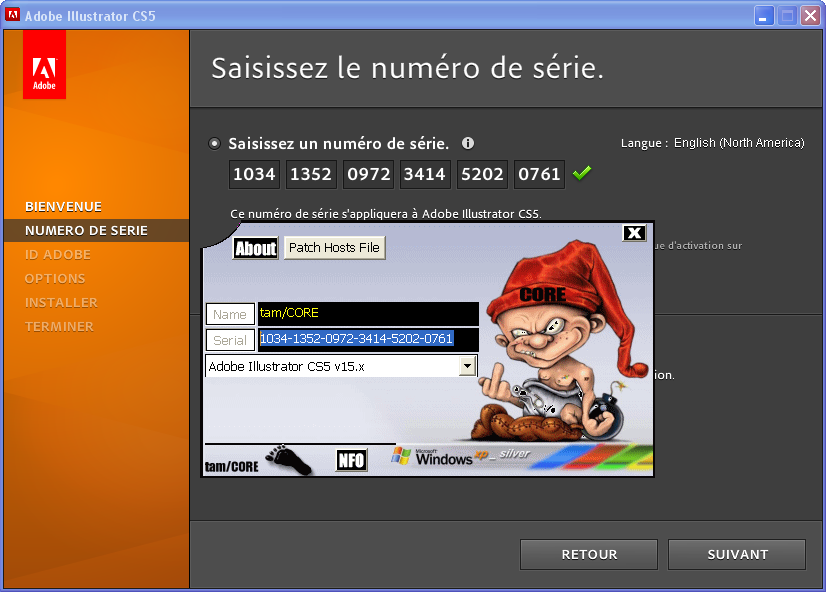Click the serial field containing 1034

[x=254, y=174]
